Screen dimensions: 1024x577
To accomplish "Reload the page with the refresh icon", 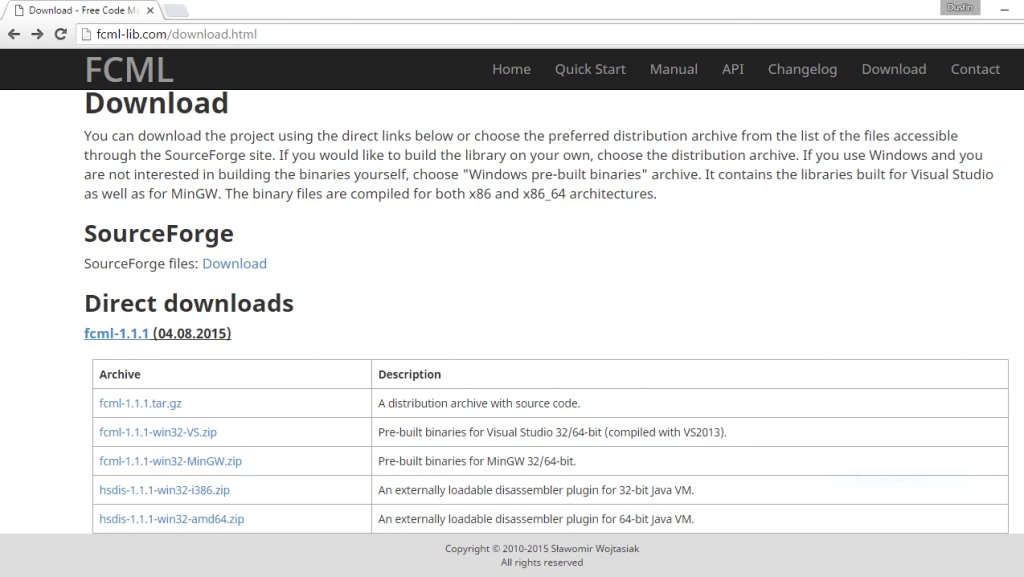I will 61,34.
